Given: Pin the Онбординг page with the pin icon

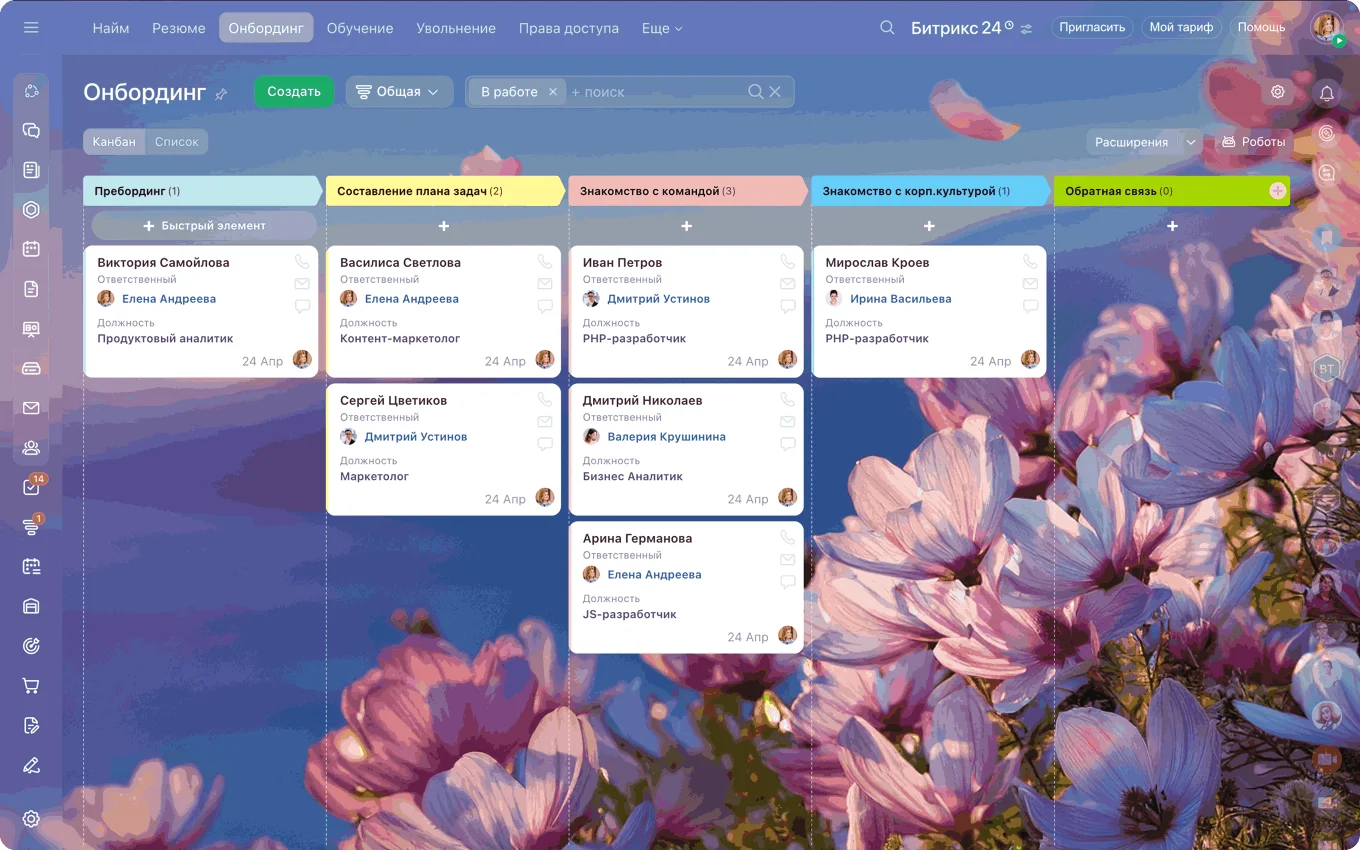Looking at the screenshot, I should [x=222, y=93].
